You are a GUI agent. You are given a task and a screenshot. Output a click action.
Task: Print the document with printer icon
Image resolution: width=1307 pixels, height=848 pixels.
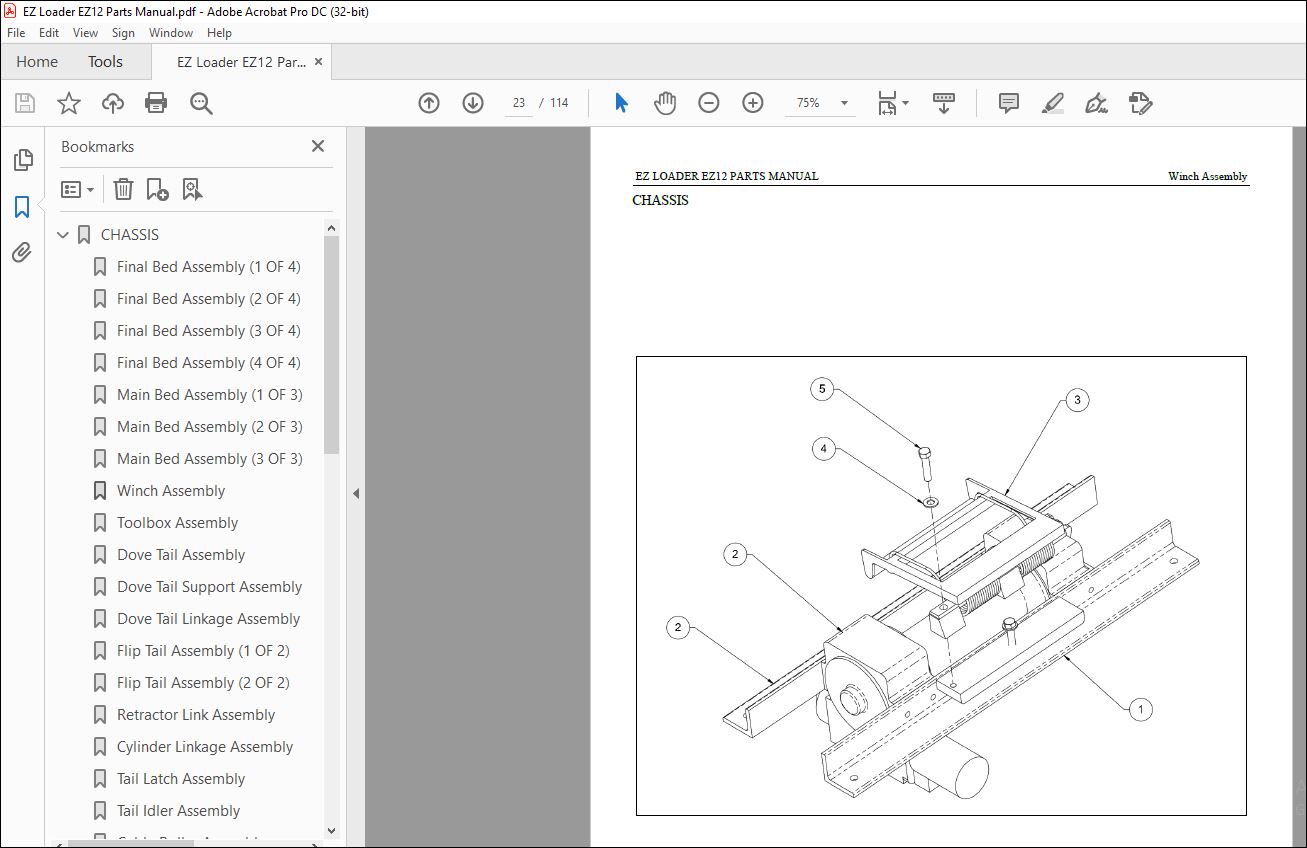[x=156, y=103]
